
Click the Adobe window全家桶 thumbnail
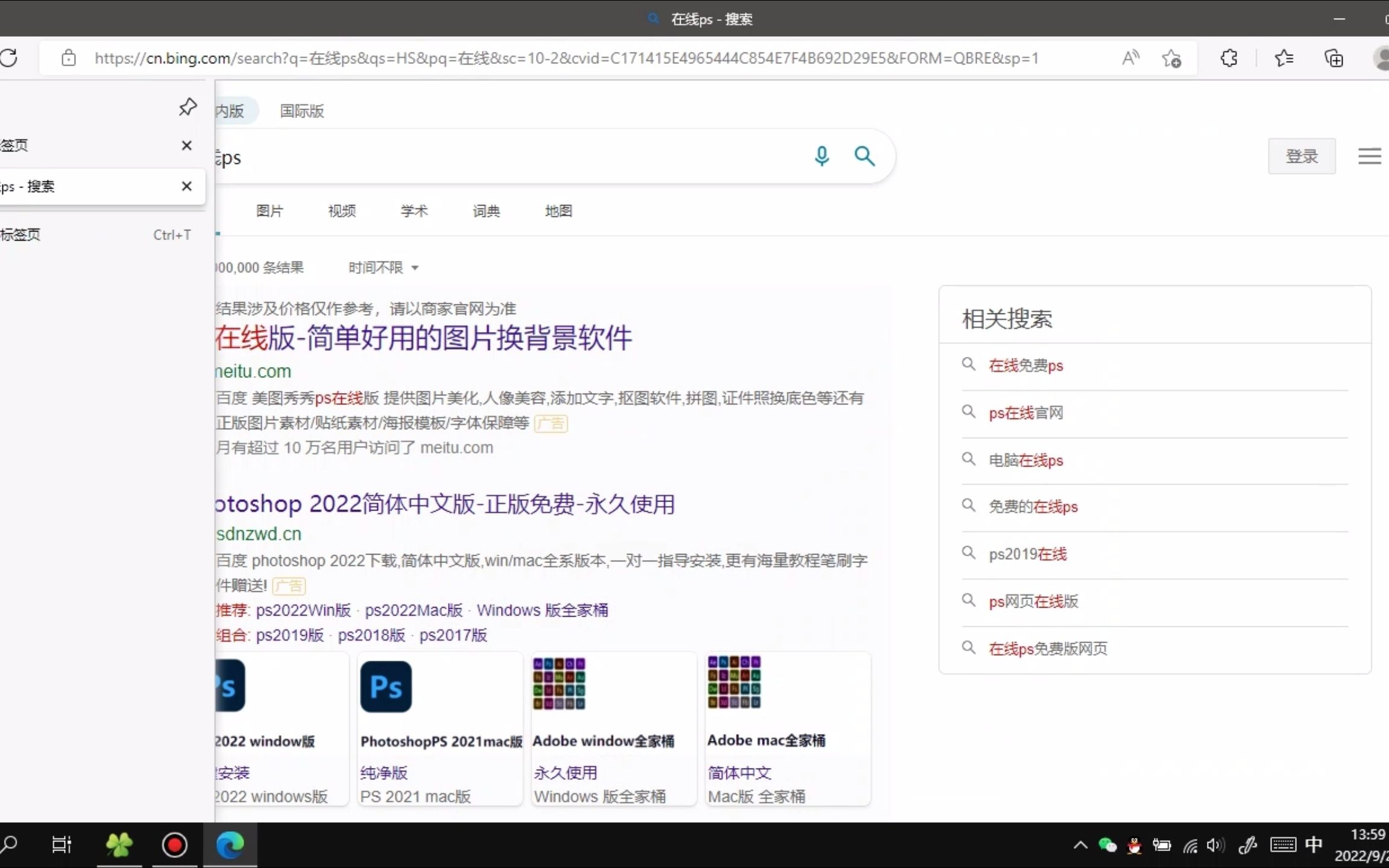tap(559, 684)
